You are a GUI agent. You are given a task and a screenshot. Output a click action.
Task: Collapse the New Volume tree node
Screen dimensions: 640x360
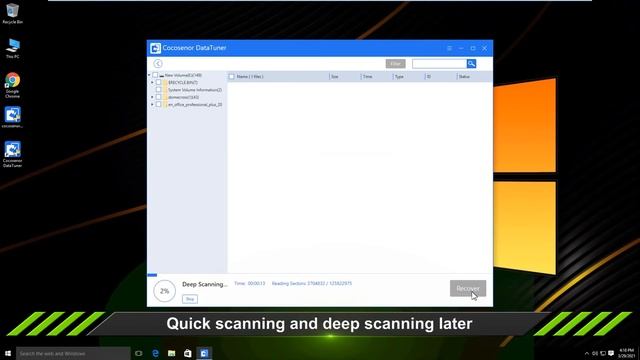click(149, 75)
